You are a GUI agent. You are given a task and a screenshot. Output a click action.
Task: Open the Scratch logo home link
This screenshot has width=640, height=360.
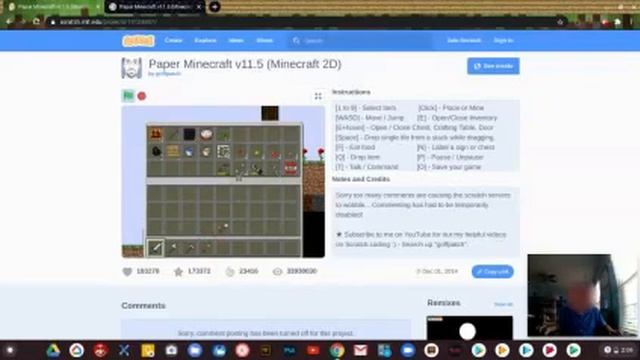[138, 40]
